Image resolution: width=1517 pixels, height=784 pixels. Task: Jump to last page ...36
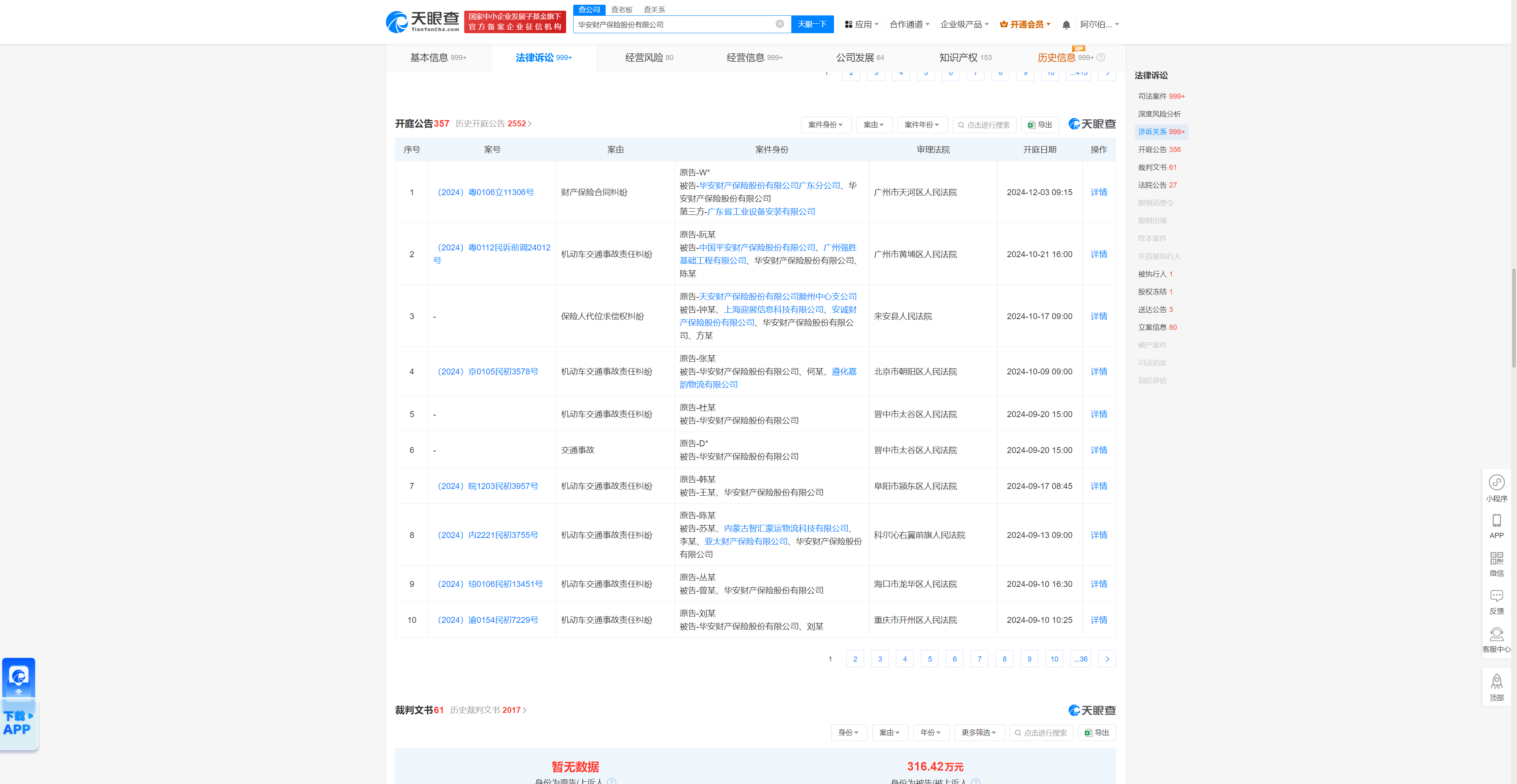tap(1080, 659)
